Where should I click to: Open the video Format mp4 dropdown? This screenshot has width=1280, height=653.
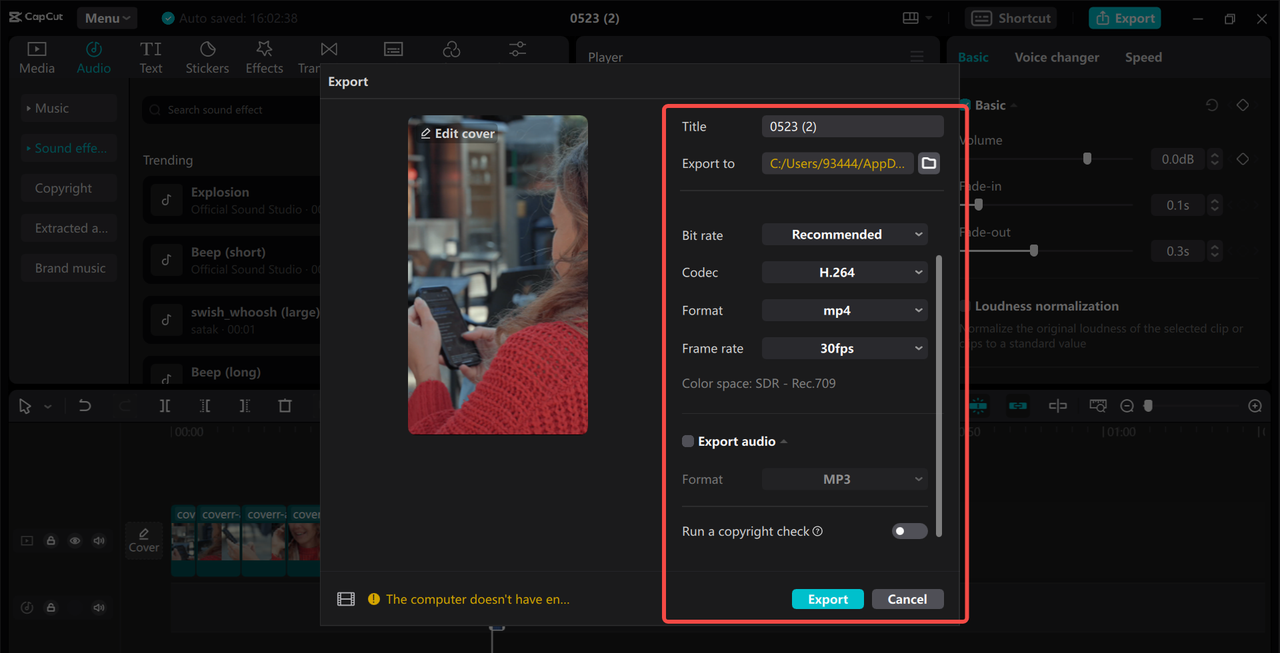point(845,310)
